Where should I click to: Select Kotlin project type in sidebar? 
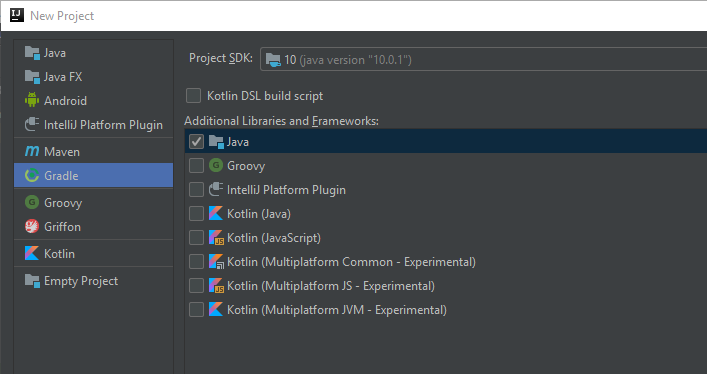point(93,254)
